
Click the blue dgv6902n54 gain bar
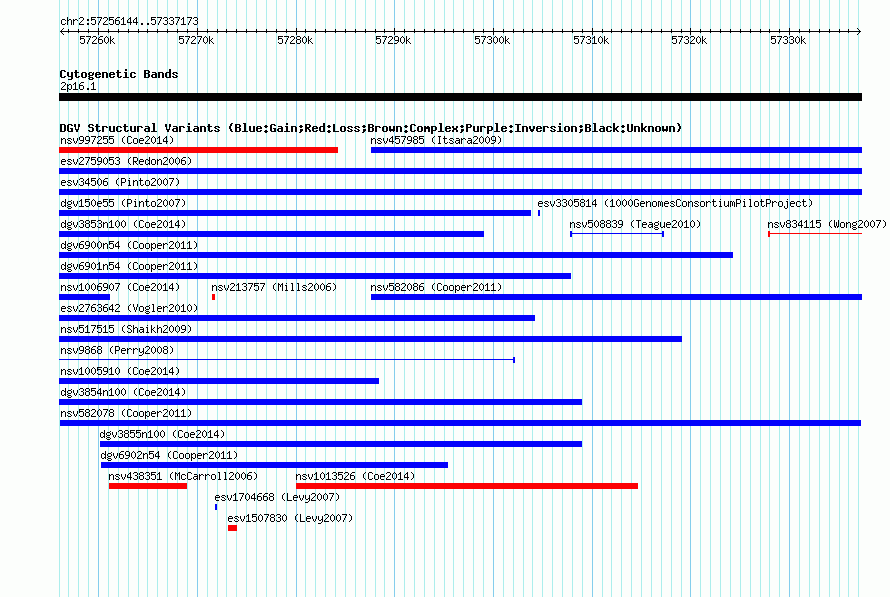click(274, 465)
